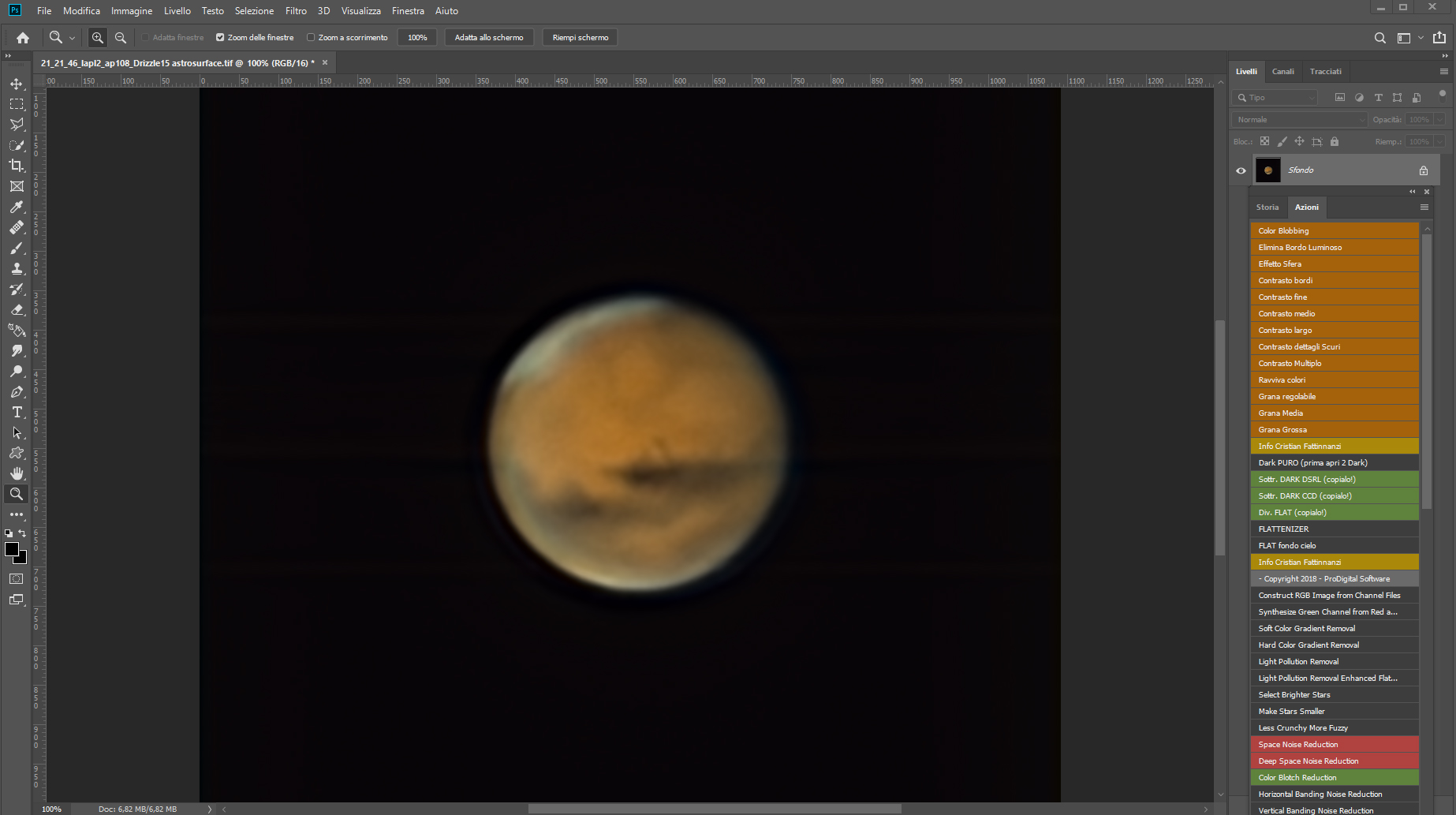
Task: Select the Polygonal Lasso tool
Action: pos(17,125)
